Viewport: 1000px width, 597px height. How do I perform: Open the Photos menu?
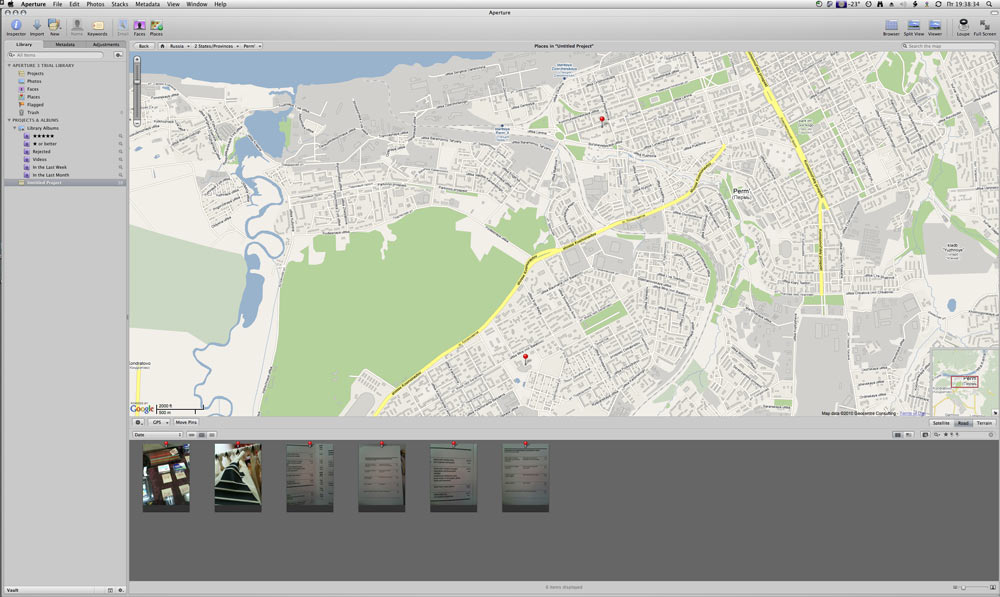[95, 4]
